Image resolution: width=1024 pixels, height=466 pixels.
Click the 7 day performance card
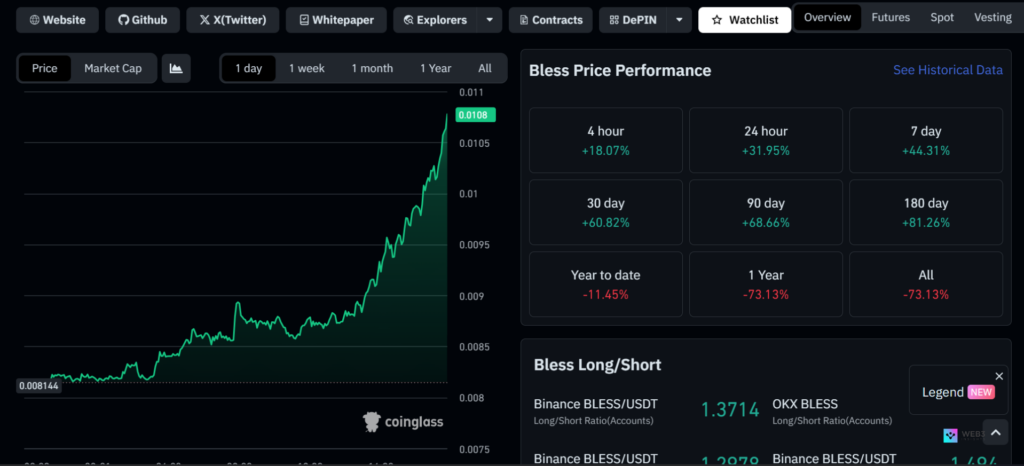[926, 140]
